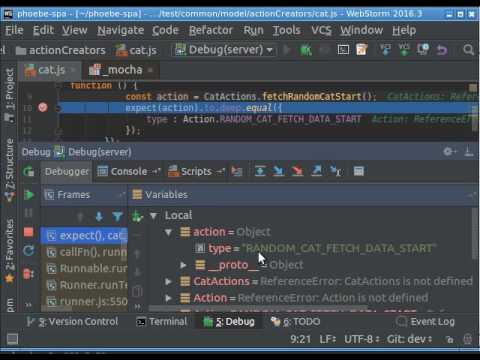Open the Run menu

tap(253, 30)
